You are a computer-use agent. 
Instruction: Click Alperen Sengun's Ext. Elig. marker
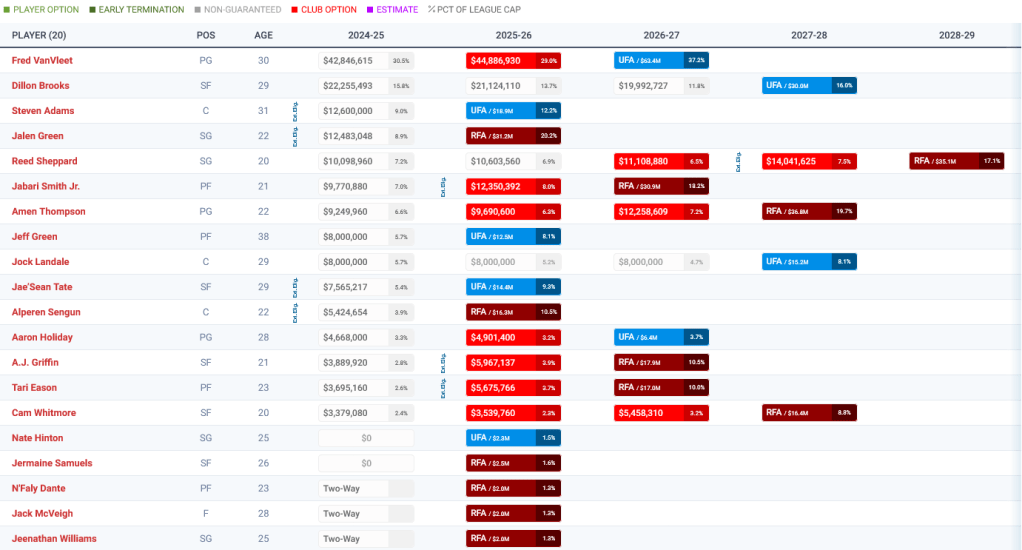(x=295, y=312)
